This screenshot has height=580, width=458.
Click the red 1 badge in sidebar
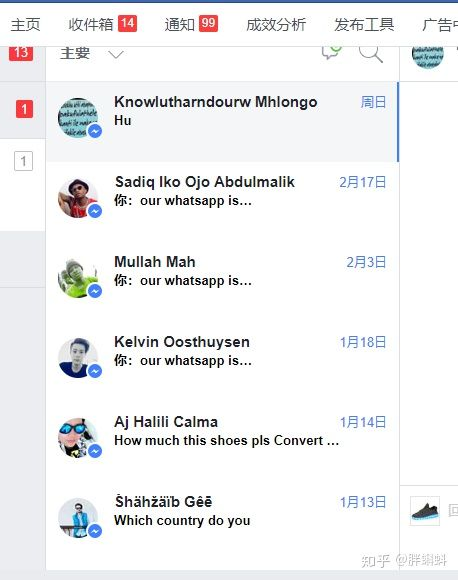click(24, 109)
